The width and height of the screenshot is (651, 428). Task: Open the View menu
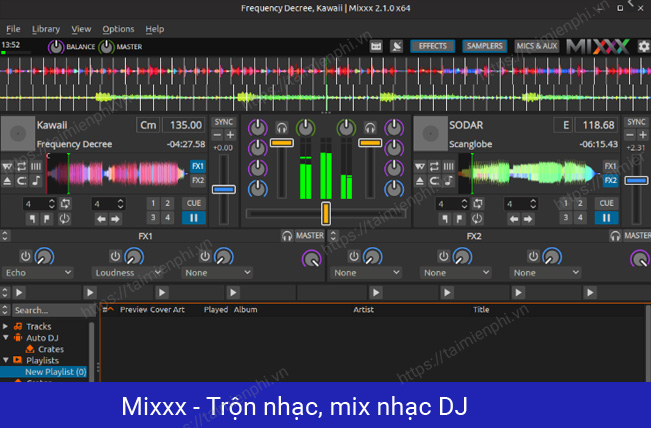[81, 29]
